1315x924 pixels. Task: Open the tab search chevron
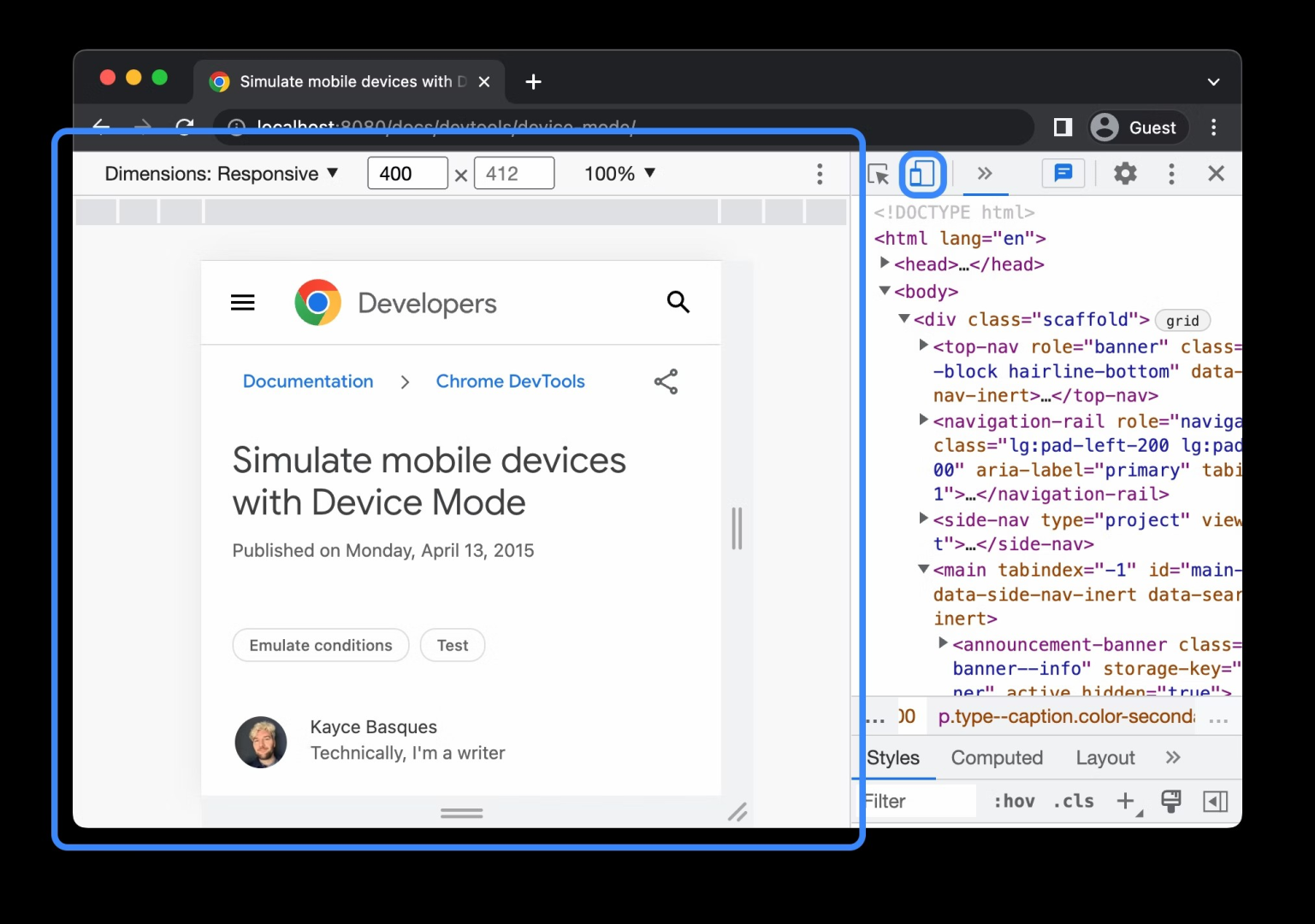[x=1213, y=82]
